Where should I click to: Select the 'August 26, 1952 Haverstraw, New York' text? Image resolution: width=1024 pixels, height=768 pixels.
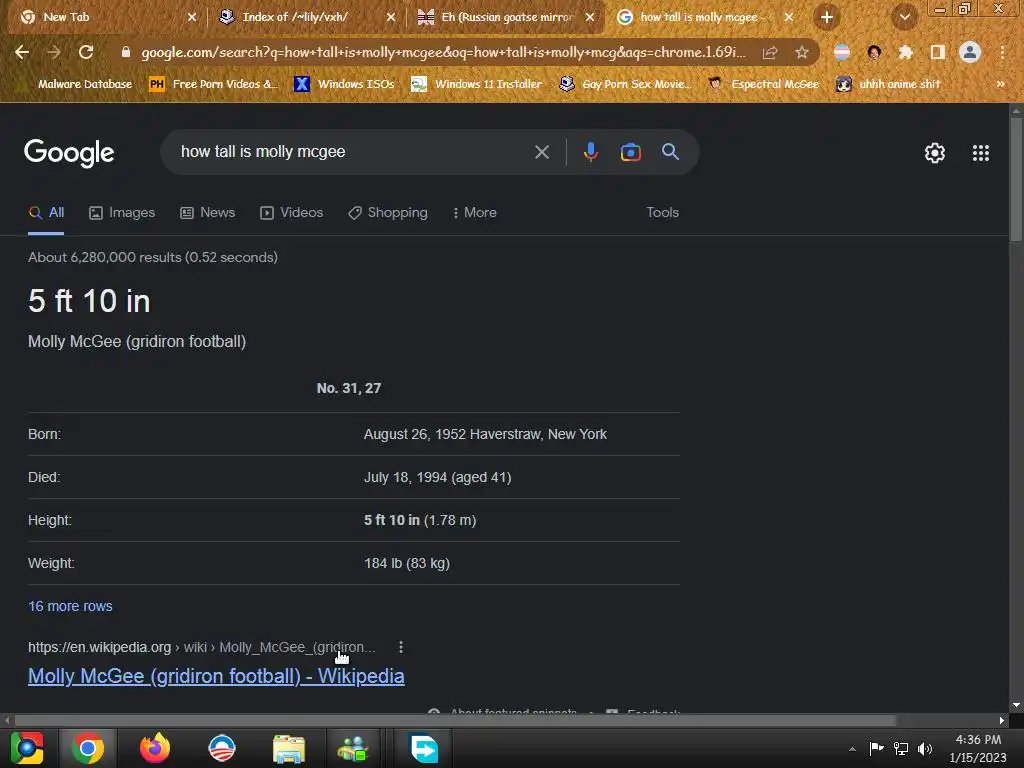coord(485,434)
